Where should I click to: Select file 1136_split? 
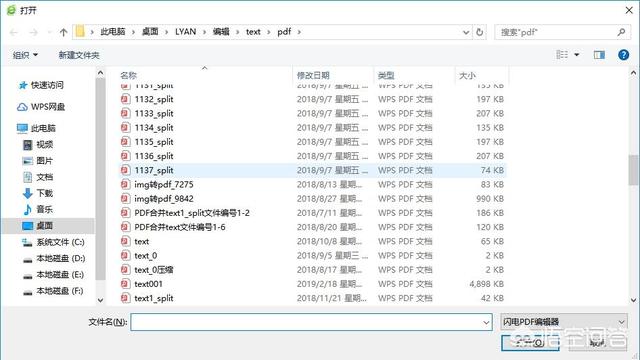154,156
